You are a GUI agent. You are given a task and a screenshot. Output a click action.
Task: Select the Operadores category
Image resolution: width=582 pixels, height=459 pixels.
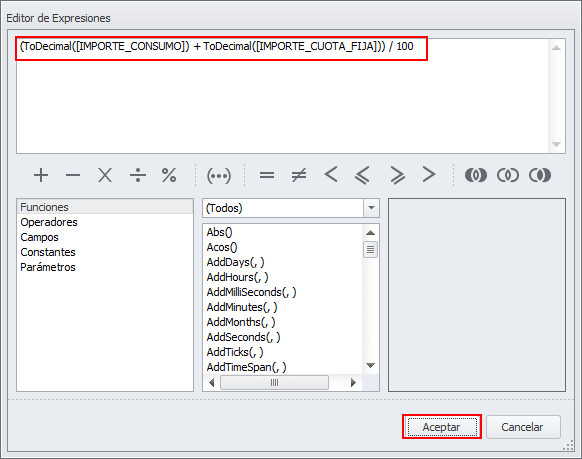(105, 222)
